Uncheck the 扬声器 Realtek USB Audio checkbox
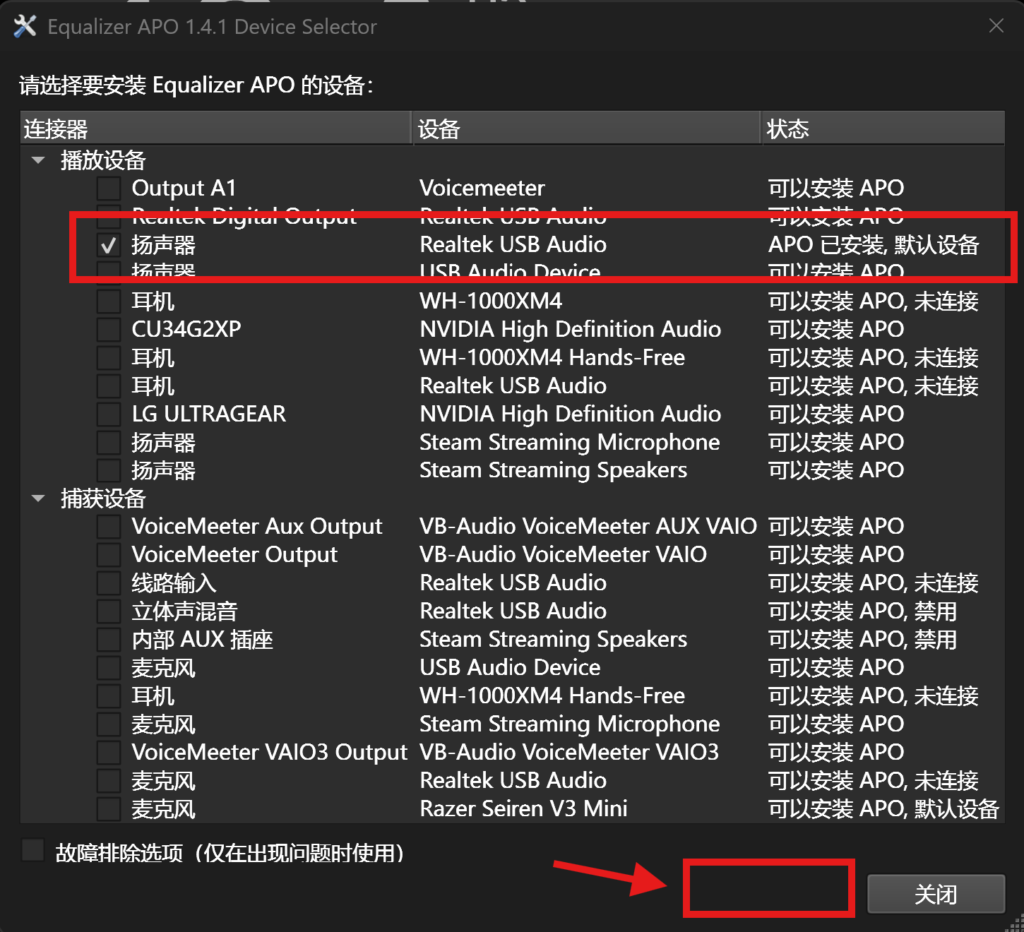The height and width of the screenshot is (932, 1024). (x=108, y=245)
